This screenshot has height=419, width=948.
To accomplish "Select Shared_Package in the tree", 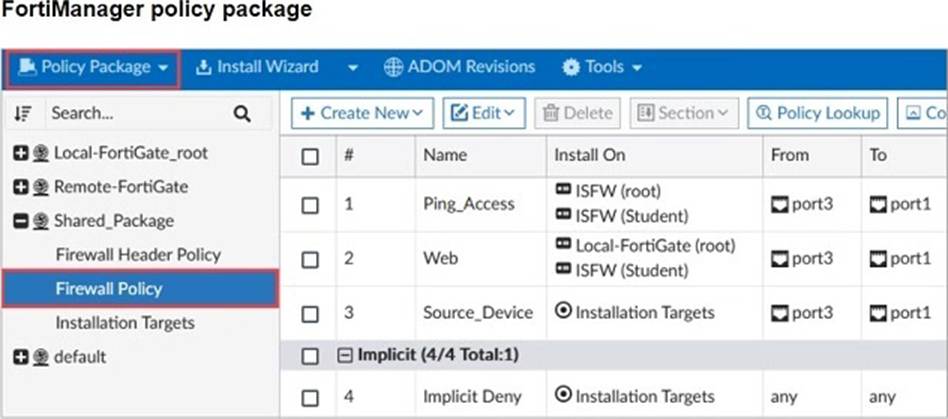I will pos(114,221).
